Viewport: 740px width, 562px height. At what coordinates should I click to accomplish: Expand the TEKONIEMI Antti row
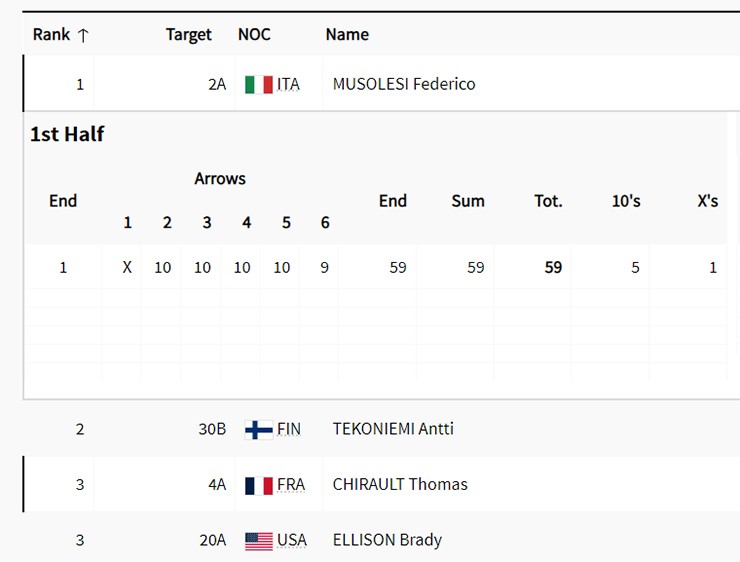coord(393,429)
